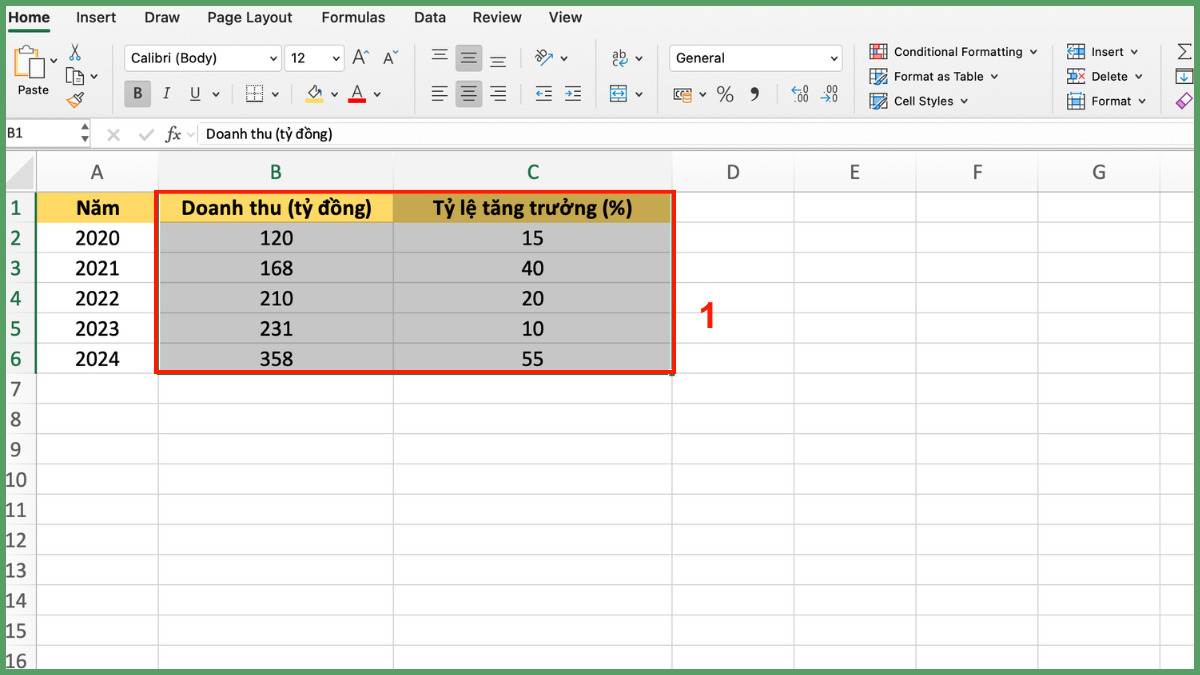Click the Increase Decimal icon
The image size is (1200, 675).
[800, 94]
